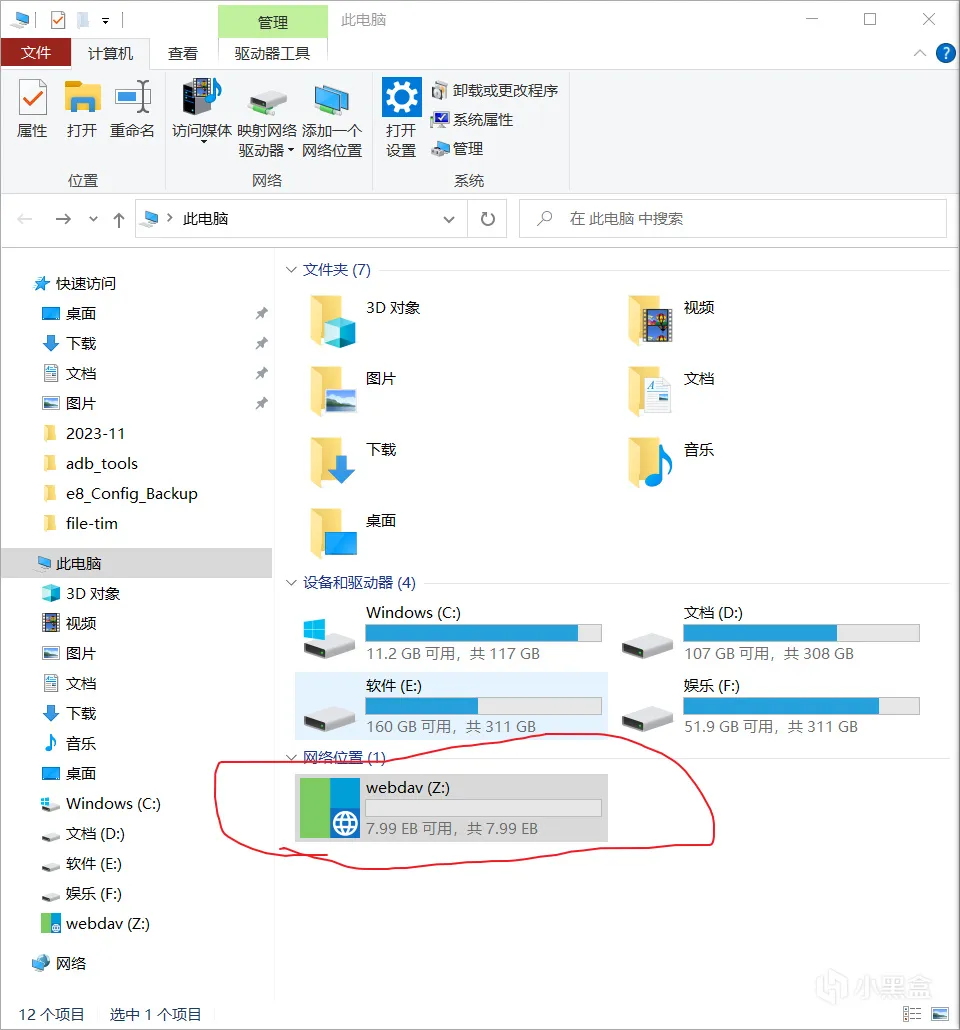Select 此电脑 in navigation pane

pyautogui.click(x=137, y=564)
